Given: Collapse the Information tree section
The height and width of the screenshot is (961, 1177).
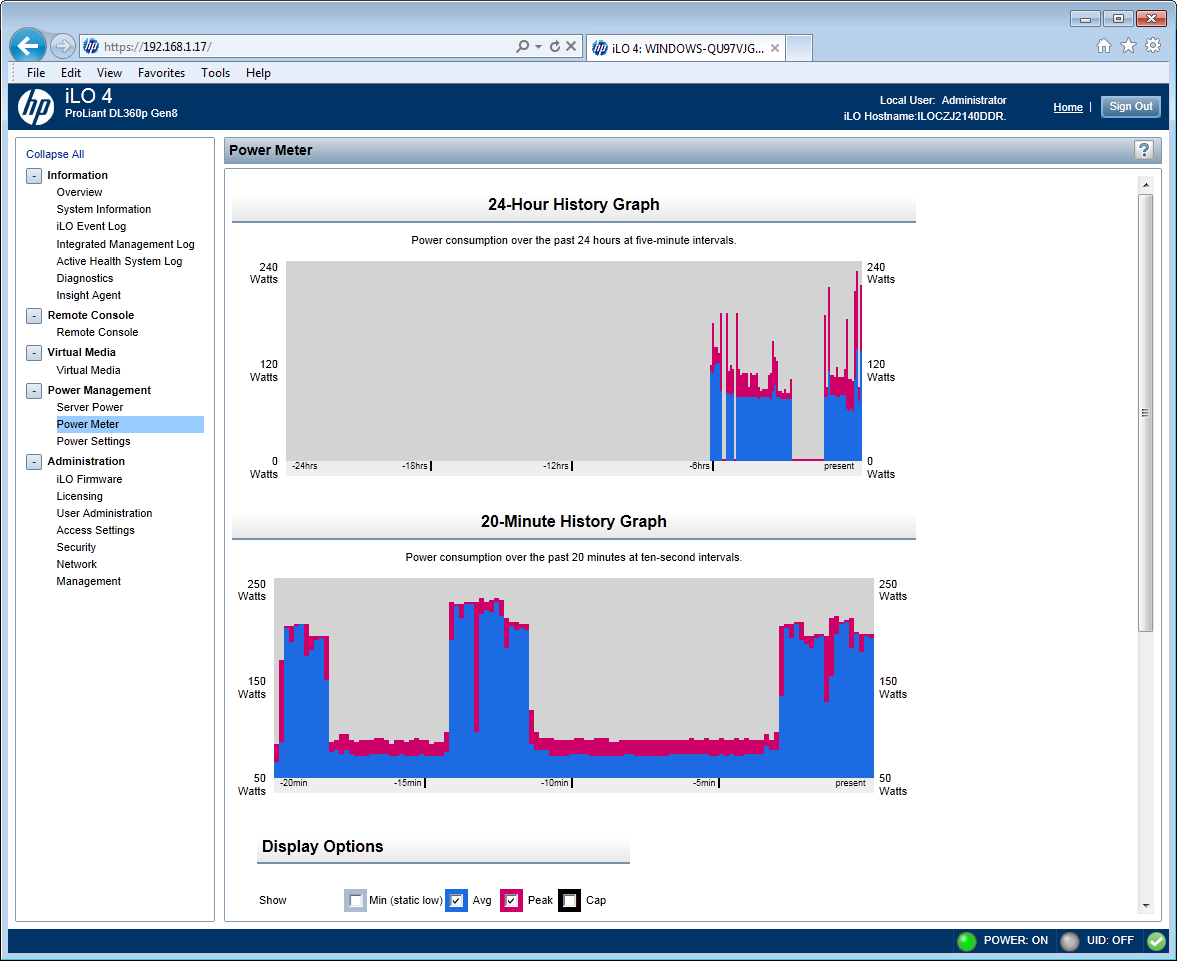Looking at the screenshot, I should (34, 176).
